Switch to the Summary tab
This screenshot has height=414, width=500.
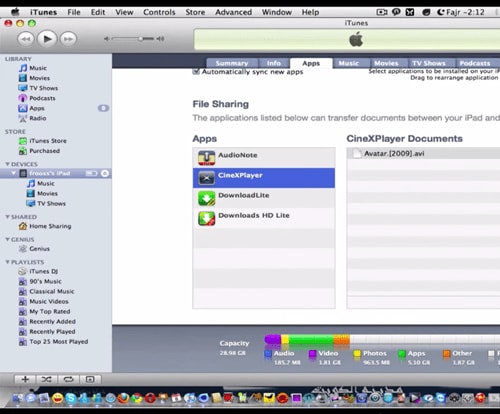point(232,63)
